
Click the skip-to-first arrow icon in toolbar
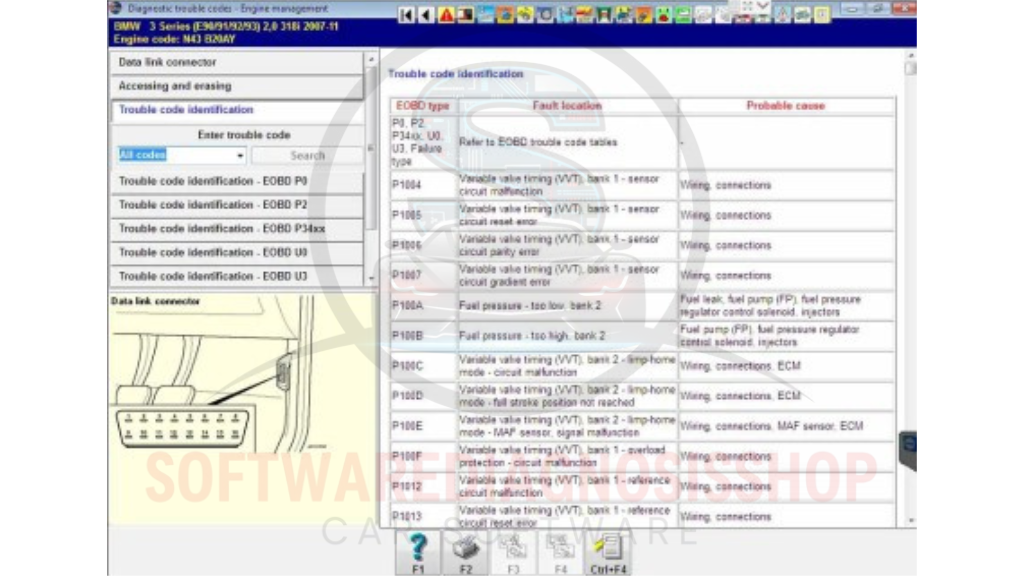click(x=406, y=15)
